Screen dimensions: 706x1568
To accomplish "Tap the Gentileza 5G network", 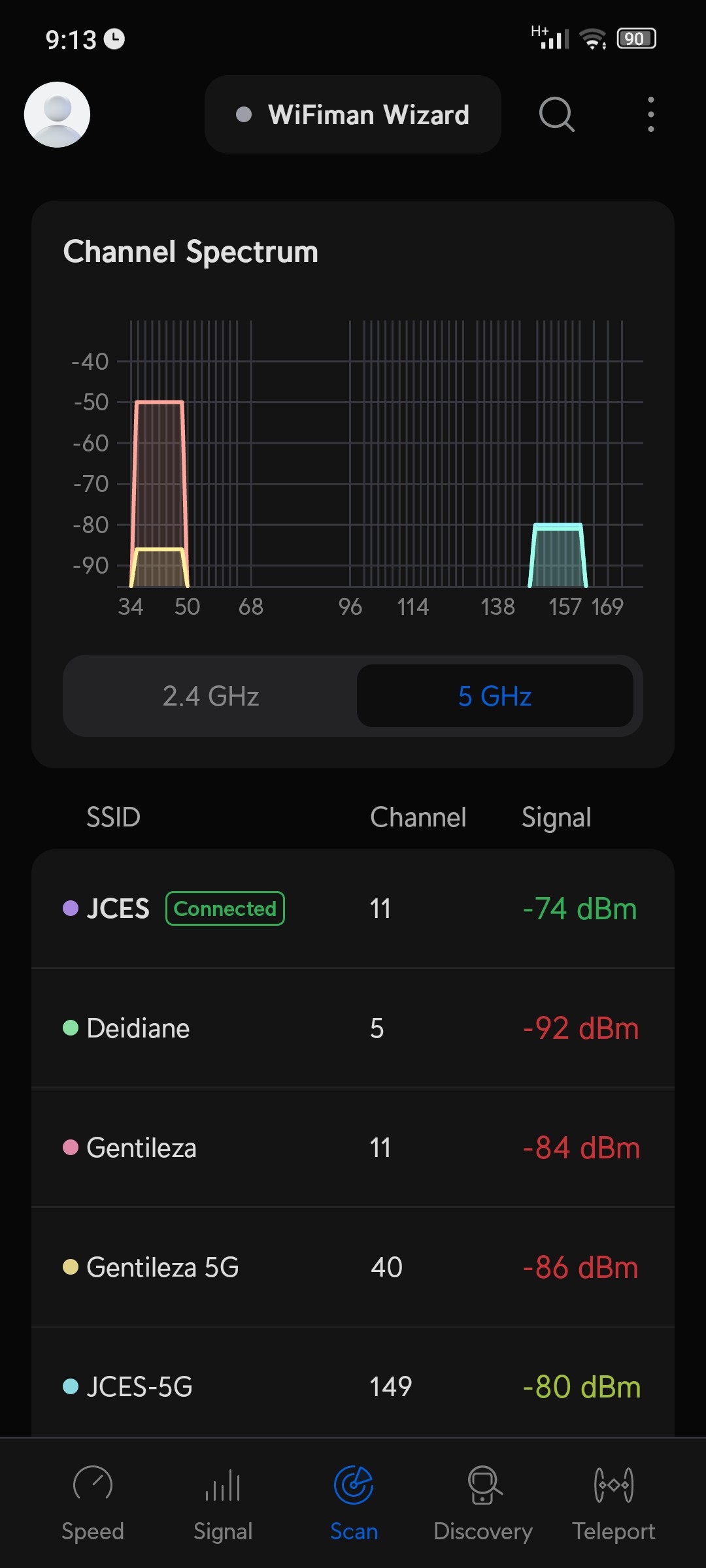I will point(353,1267).
